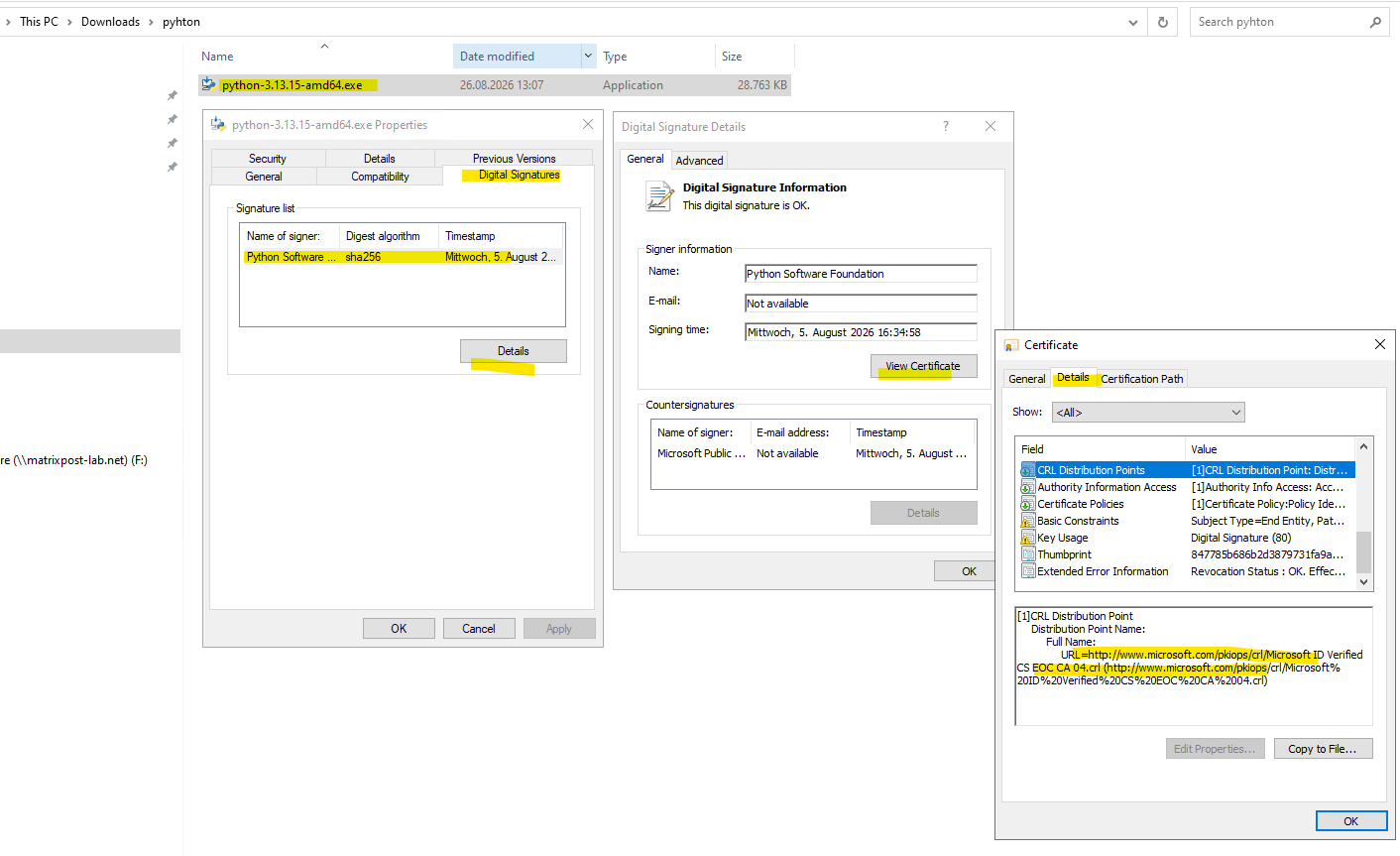
Task: Select the Basic Constraints warning icon
Action: 1028,521
